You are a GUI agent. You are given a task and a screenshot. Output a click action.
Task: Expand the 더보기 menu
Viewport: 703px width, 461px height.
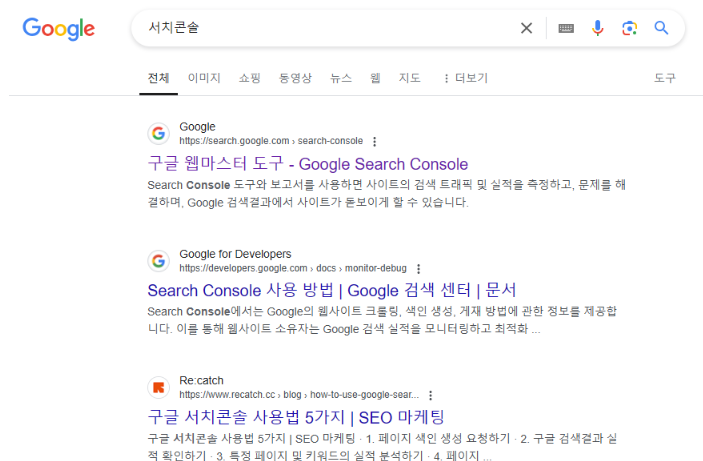coord(465,78)
